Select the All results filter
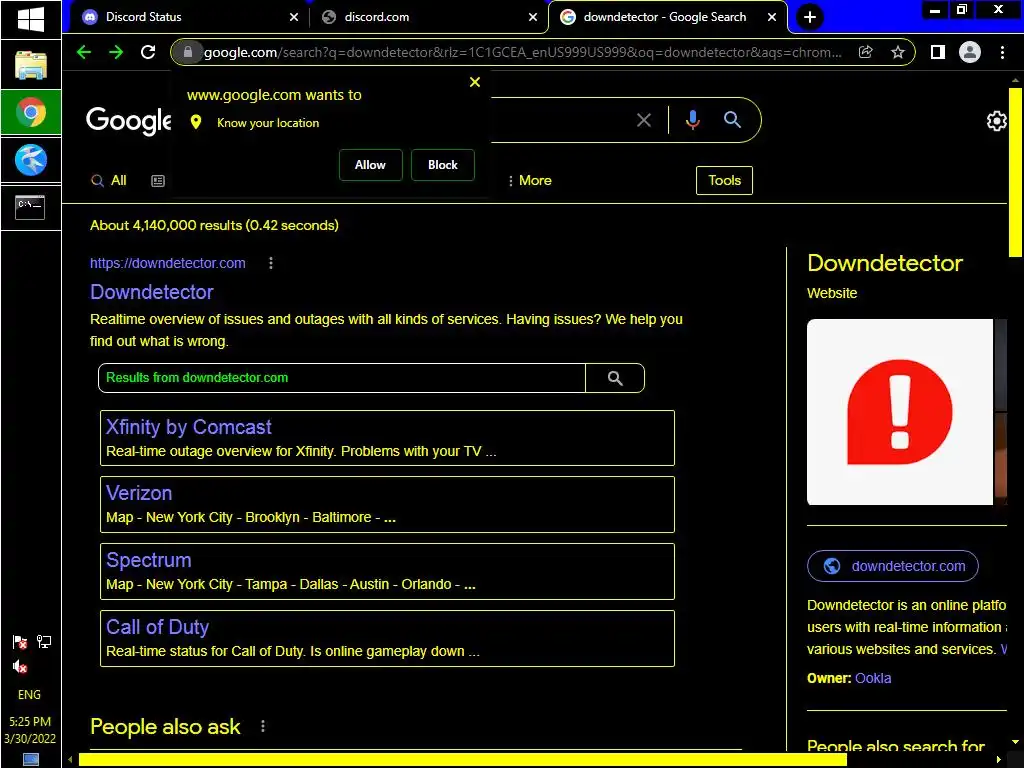 (109, 181)
